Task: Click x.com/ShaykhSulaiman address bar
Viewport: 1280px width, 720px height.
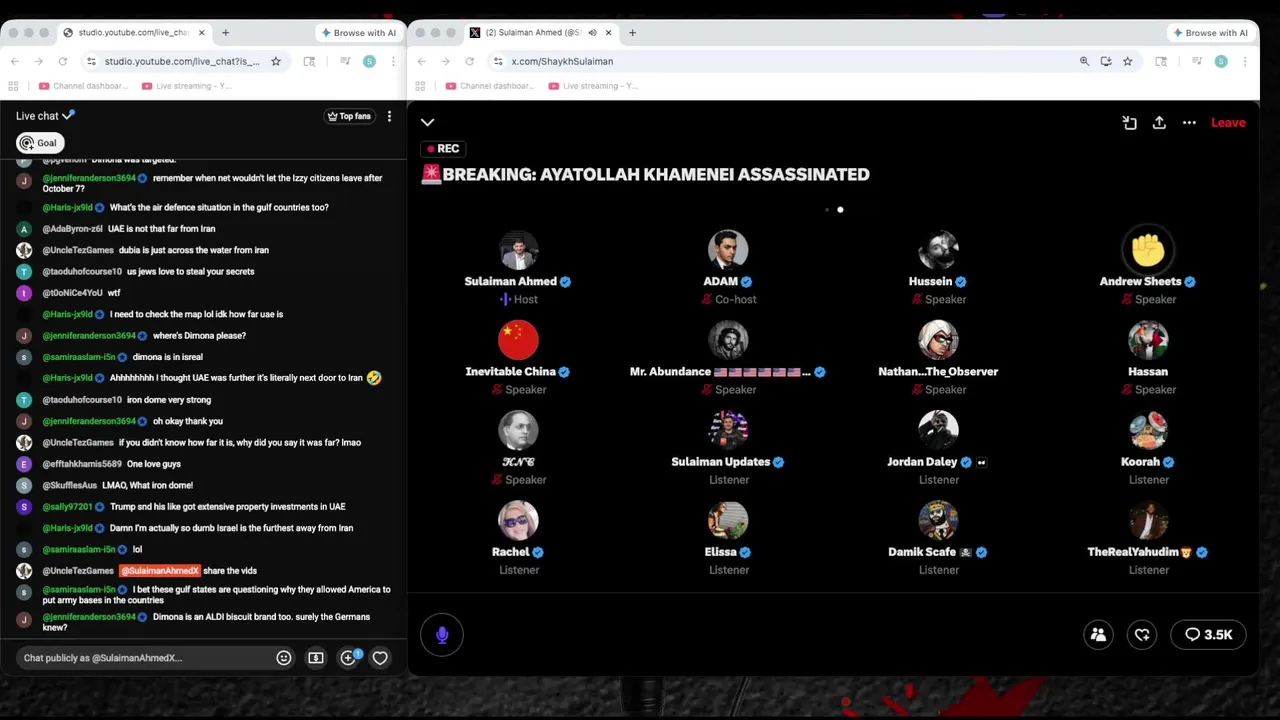Action: (x=562, y=61)
